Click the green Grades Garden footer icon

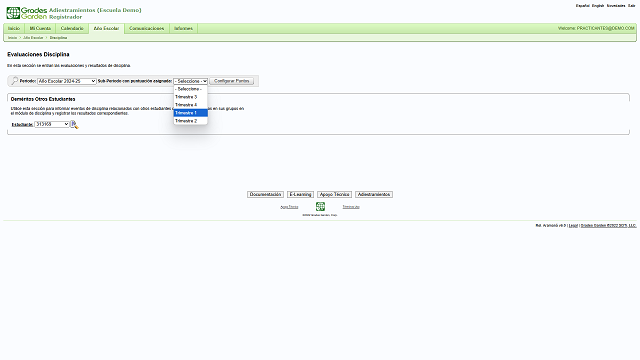320,207
